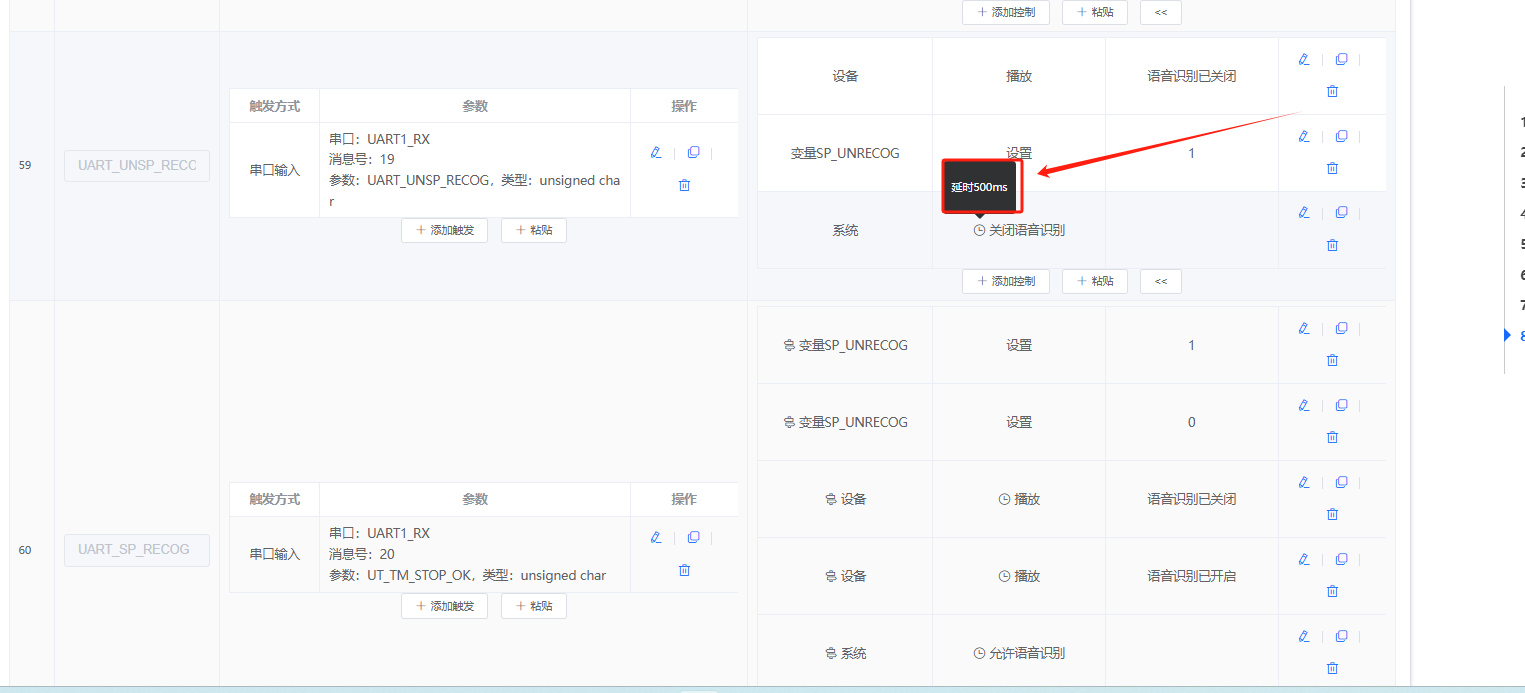Edit the UART1_RX message 19 trigger
The image size is (1525, 693).
point(656,152)
